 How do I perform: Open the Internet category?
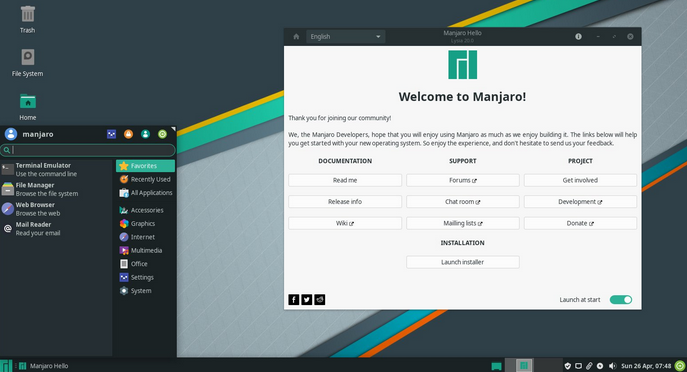pos(145,237)
